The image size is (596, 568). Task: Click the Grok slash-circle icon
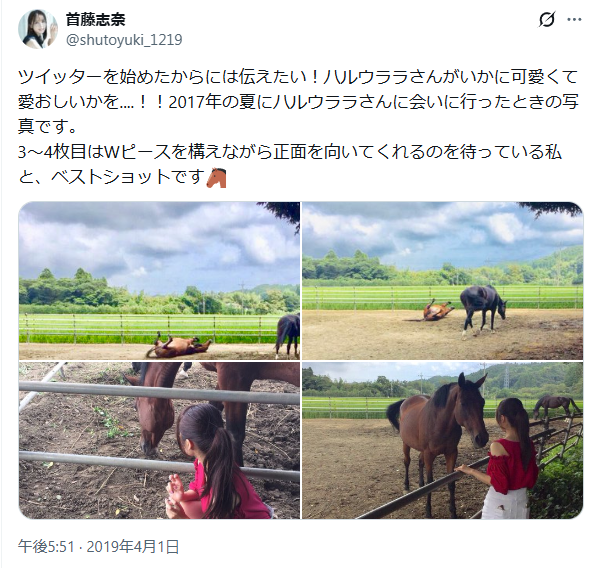[547, 19]
